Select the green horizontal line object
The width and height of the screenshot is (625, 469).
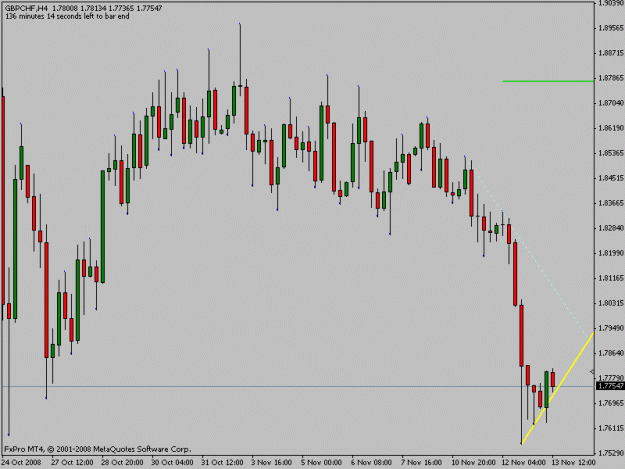pyautogui.click(x=548, y=81)
